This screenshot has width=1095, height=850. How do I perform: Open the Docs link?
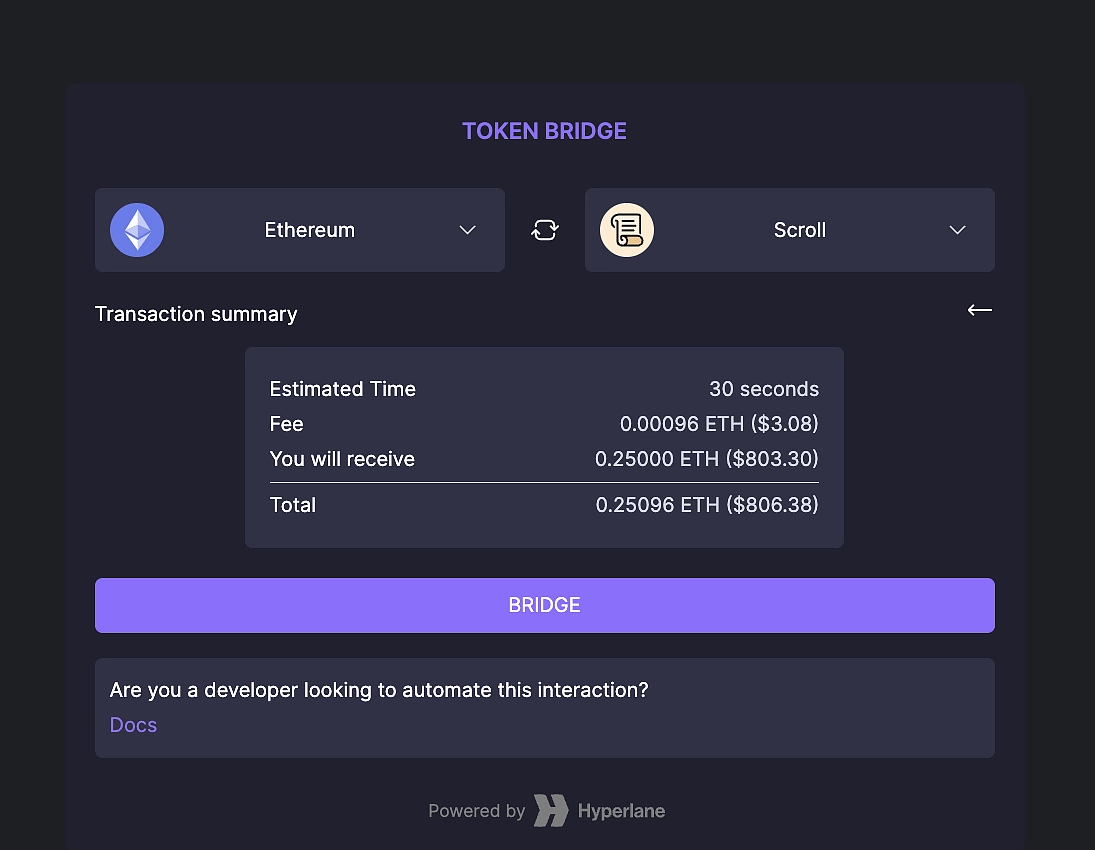[133, 724]
